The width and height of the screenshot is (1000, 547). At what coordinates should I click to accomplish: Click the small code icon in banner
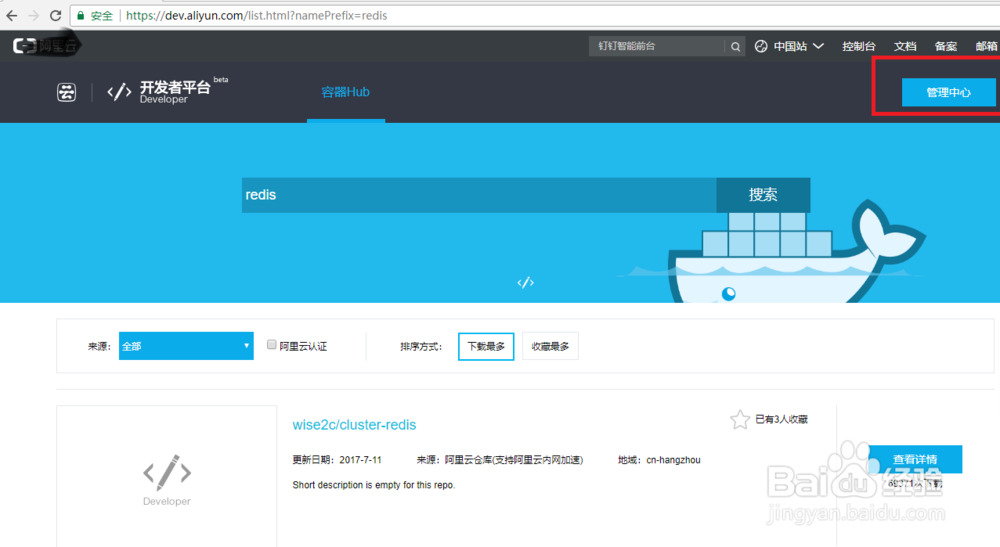tap(526, 282)
